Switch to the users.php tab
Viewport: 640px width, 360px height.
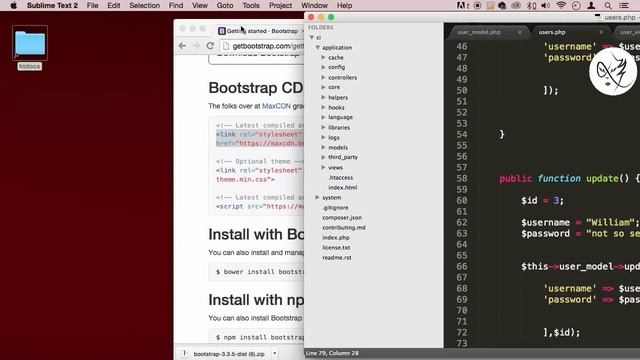click(x=552, y=32)
